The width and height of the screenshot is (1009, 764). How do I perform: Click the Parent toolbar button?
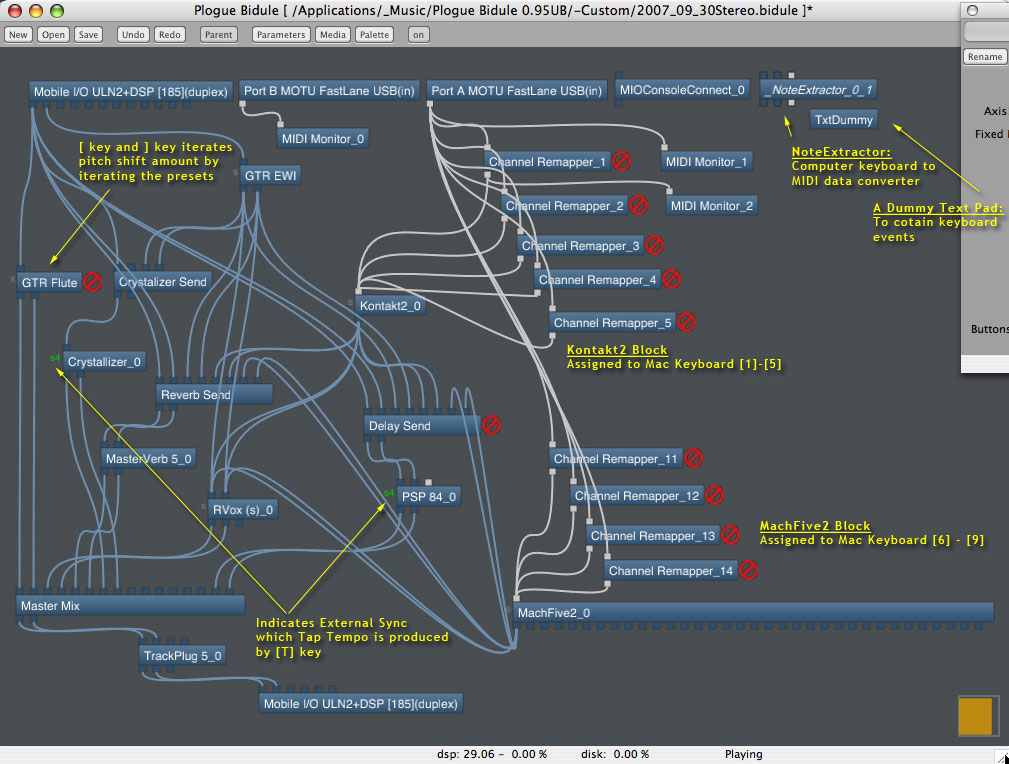point(218,34)
